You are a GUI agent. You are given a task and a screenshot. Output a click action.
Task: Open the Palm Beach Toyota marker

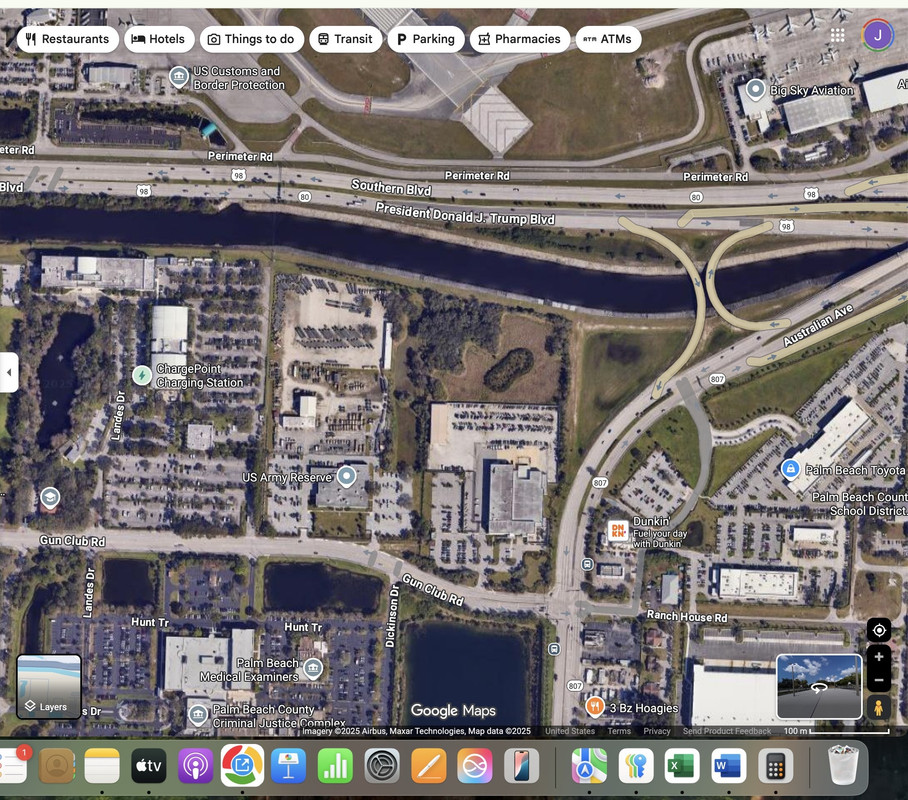[x=790, y=469]
